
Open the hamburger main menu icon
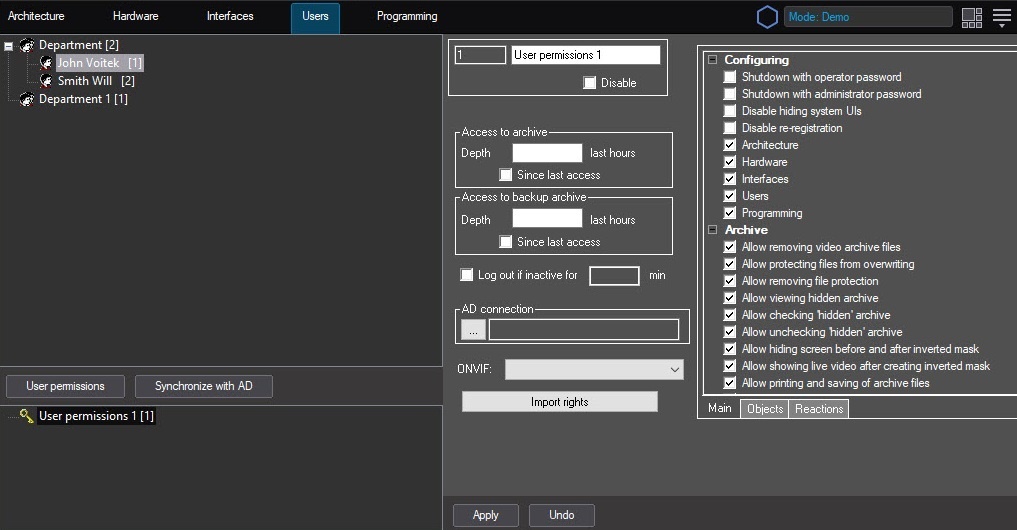tap(1002, 17)
